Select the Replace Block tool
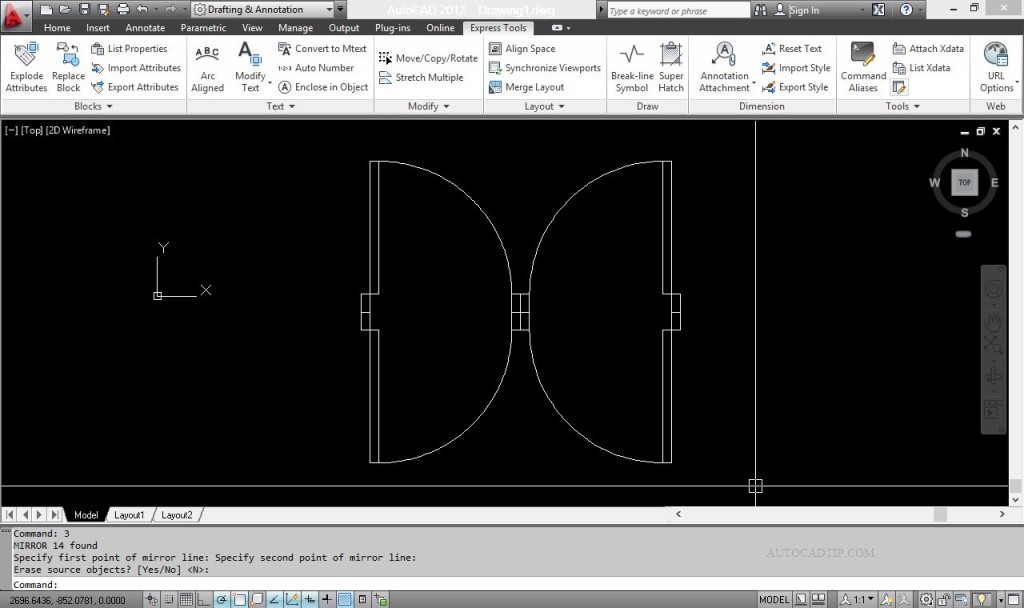This screenshot has width=1024, height=608. pos(68,67)
